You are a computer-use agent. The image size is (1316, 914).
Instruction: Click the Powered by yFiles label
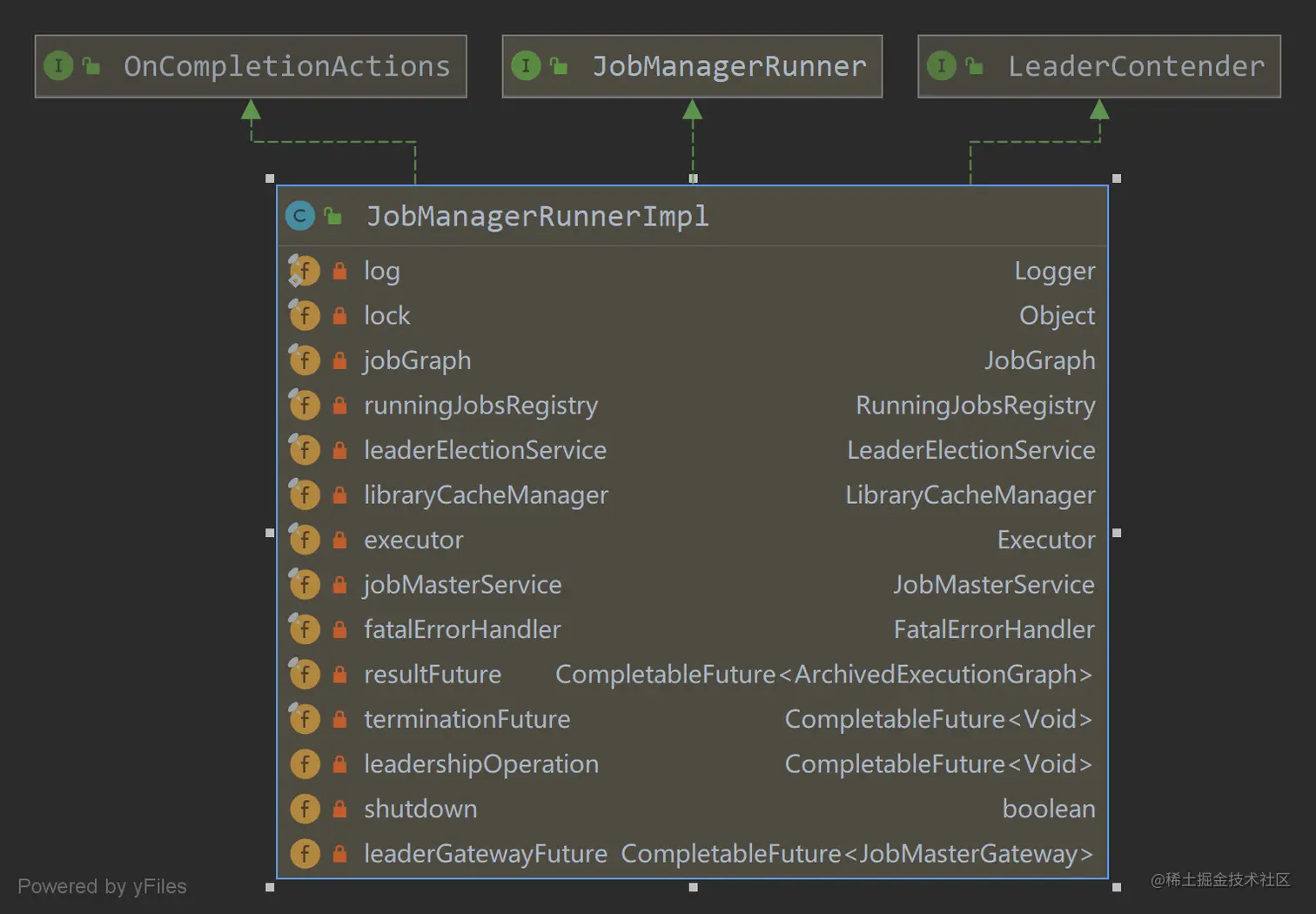102,886
